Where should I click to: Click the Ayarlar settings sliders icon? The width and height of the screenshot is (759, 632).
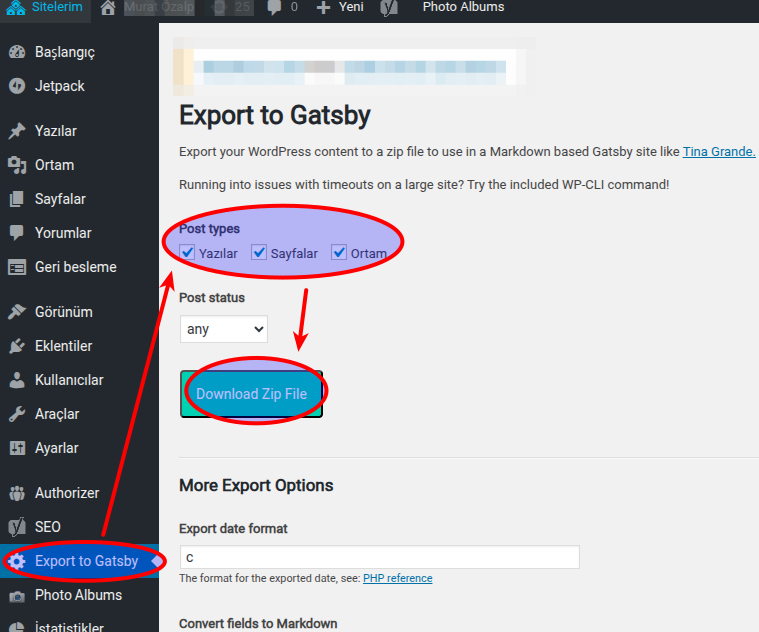pos(17,448)
